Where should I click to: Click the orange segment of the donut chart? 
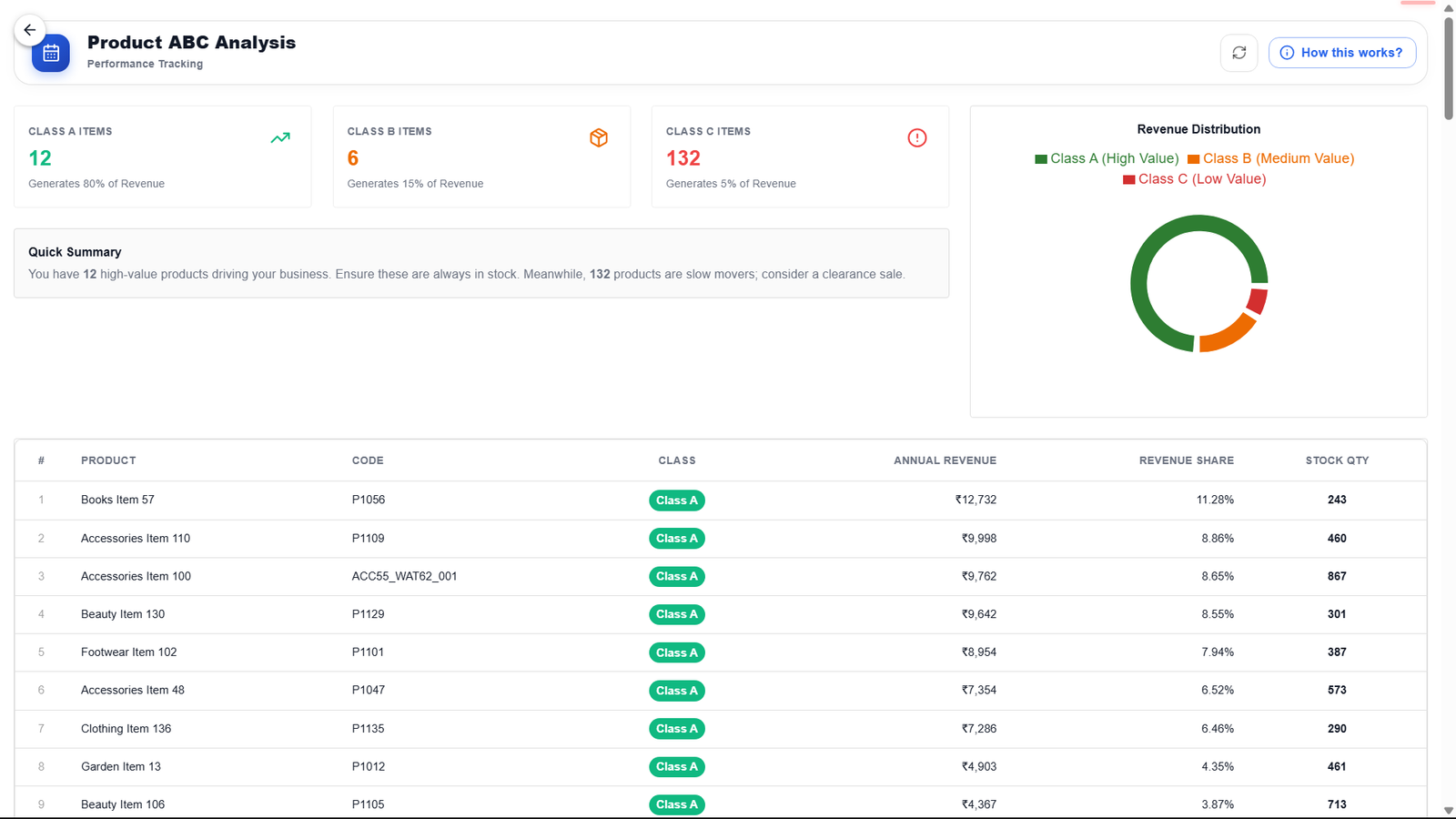coord(1231,333)
